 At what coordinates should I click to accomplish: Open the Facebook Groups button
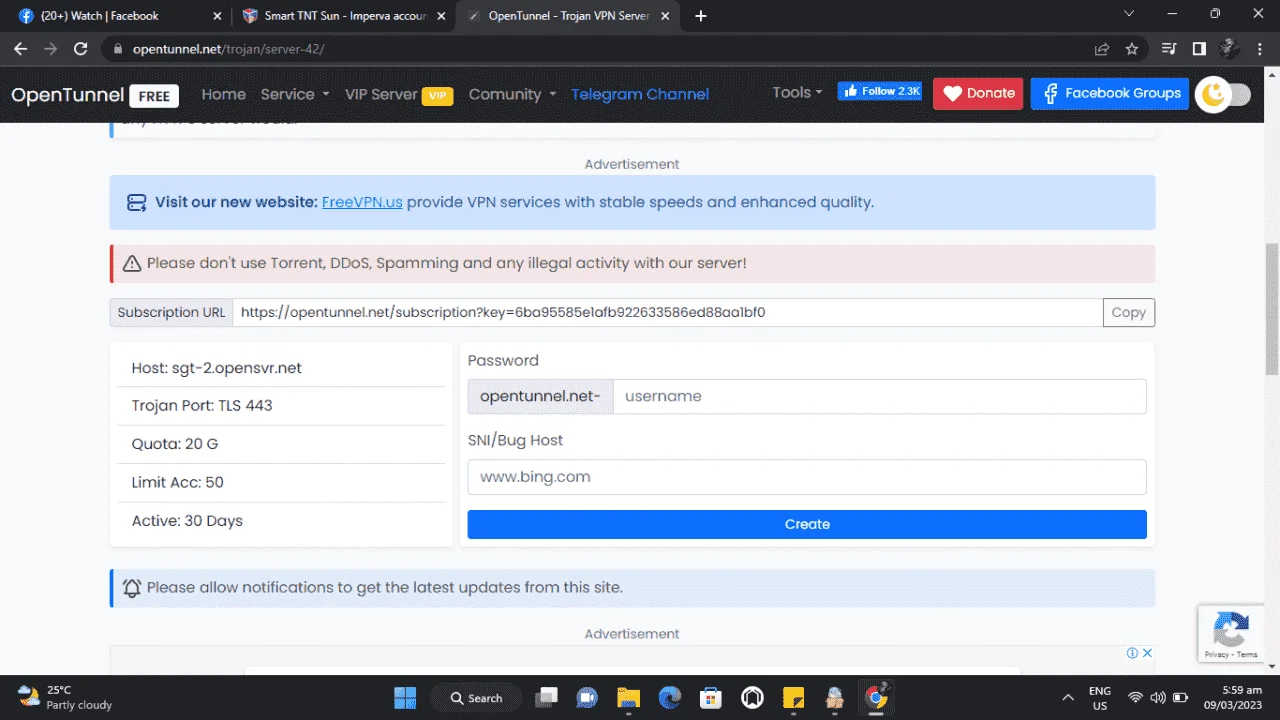pos(1110,93)
